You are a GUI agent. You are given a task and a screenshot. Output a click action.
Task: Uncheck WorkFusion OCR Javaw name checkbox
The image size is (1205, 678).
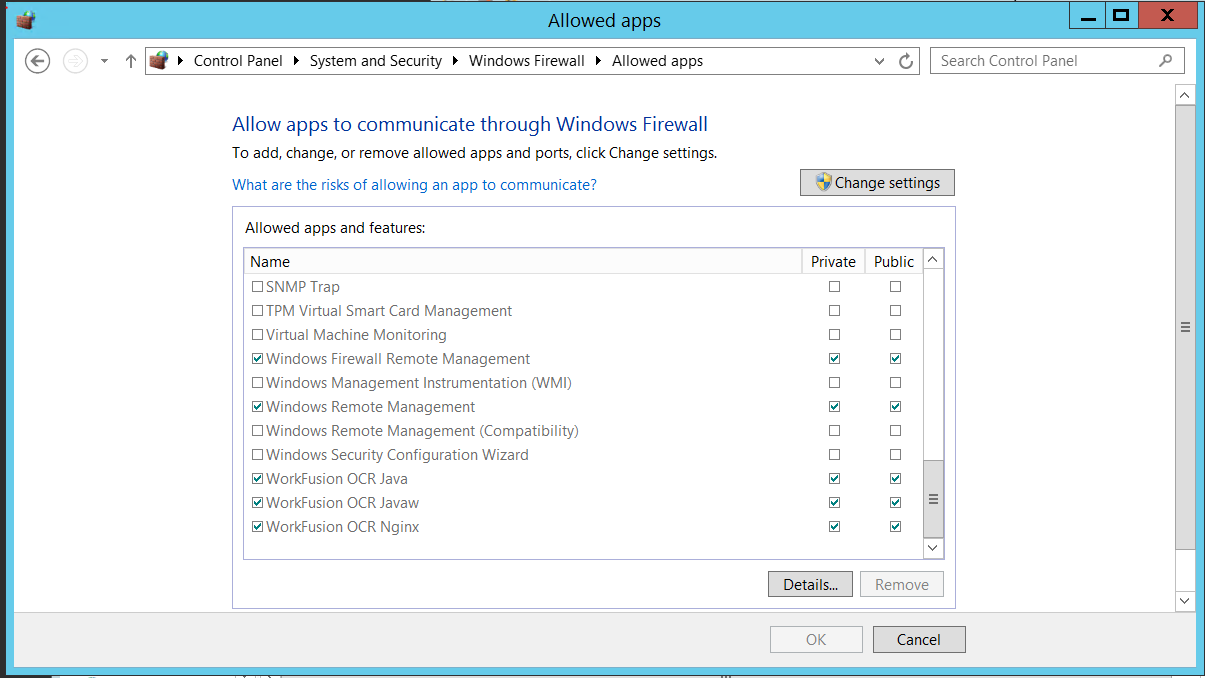click(x=258, y=503)
